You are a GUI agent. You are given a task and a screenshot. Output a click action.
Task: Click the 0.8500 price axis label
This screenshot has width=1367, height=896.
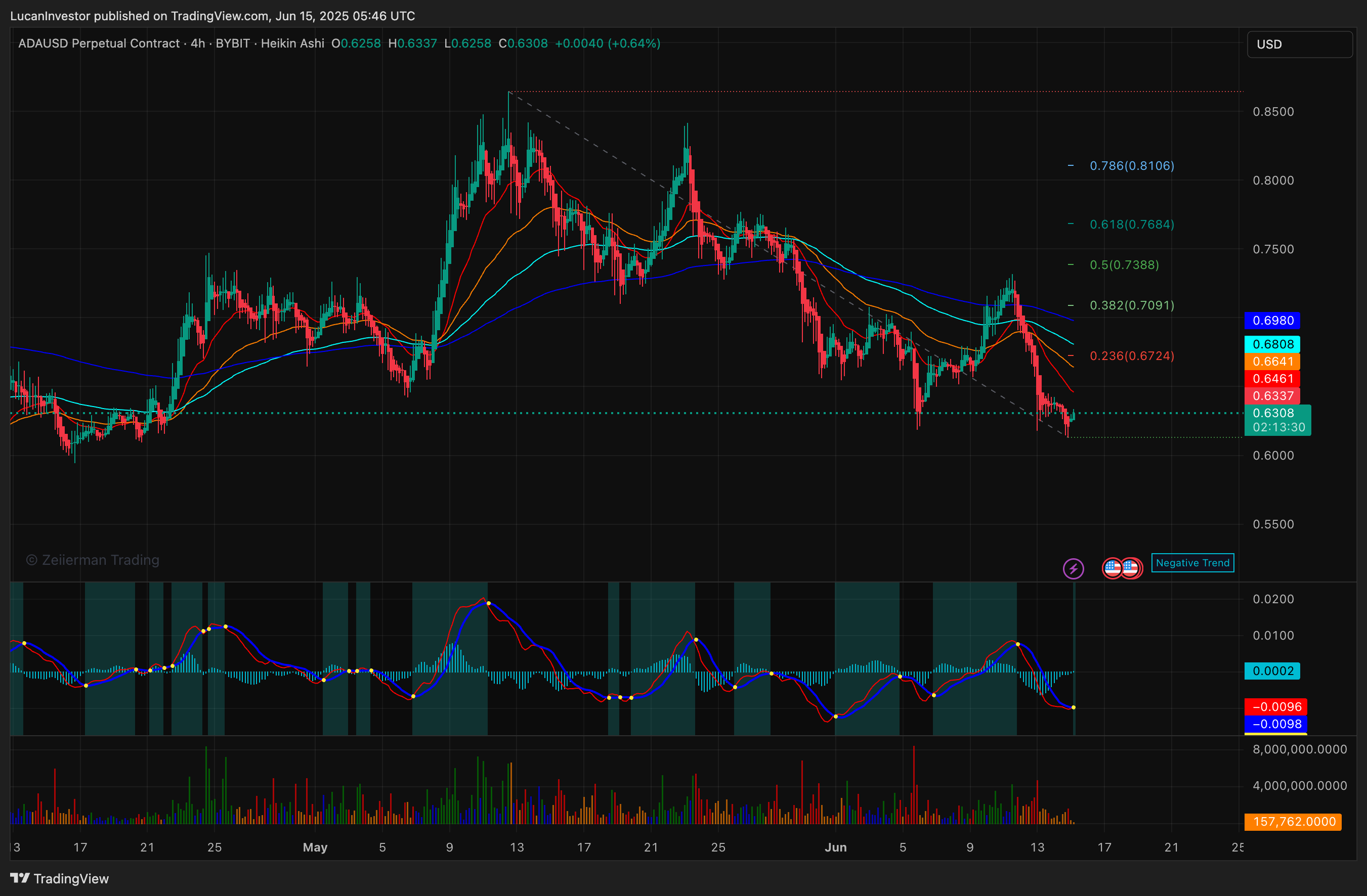click(x=1273, y=111)
